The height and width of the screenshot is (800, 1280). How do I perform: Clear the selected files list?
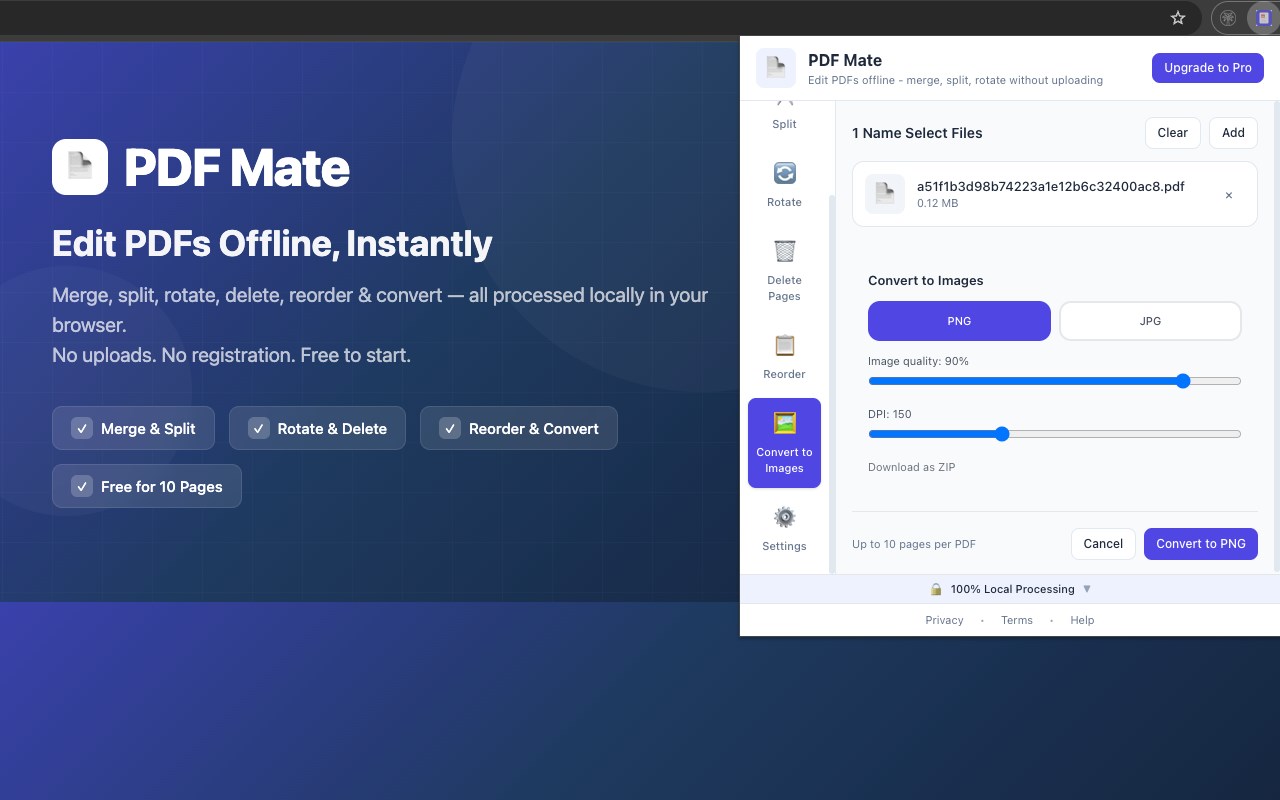(1173, 133)
